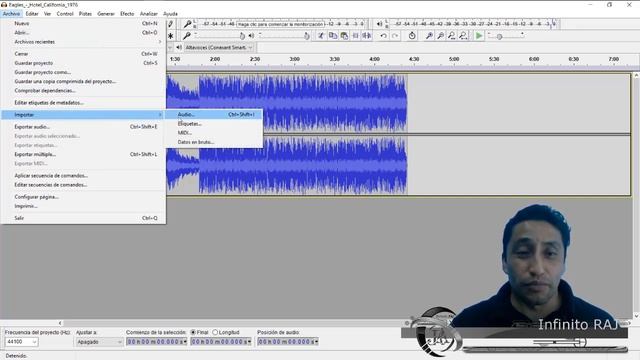The width and height of the screenshot is (640, 360).
Task: Select the Multi-tool asterisk icon
Action: (x=171, y=36)
